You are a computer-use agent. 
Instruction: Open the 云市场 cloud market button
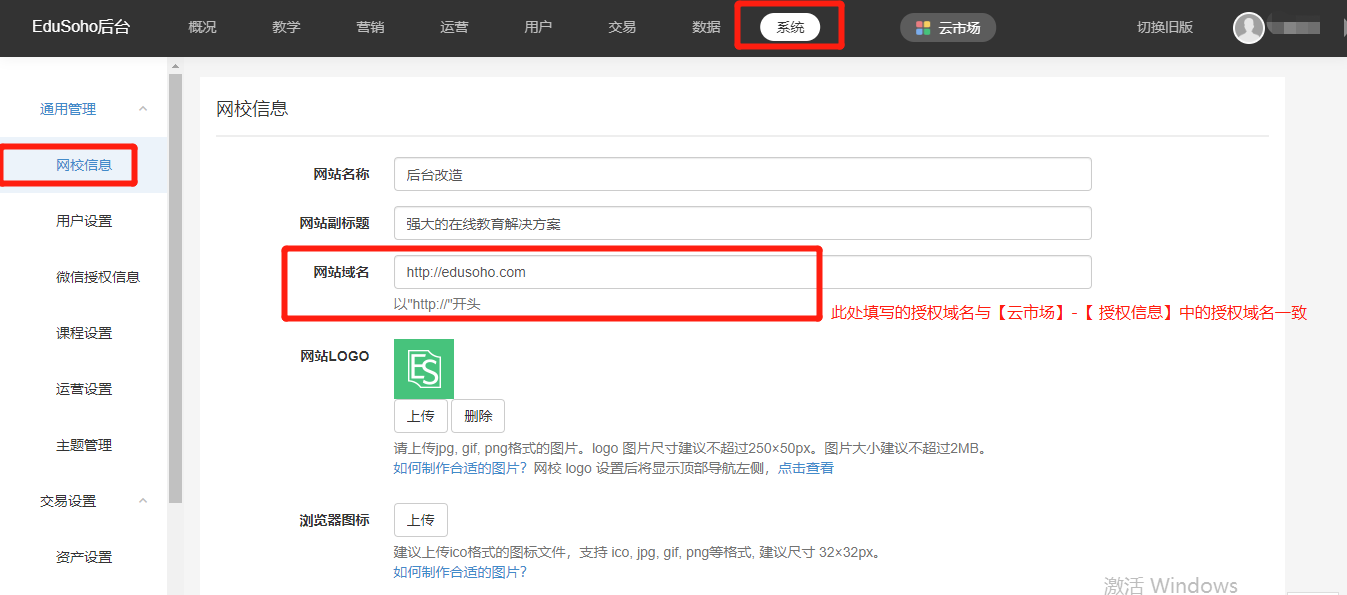coord(947,28)
